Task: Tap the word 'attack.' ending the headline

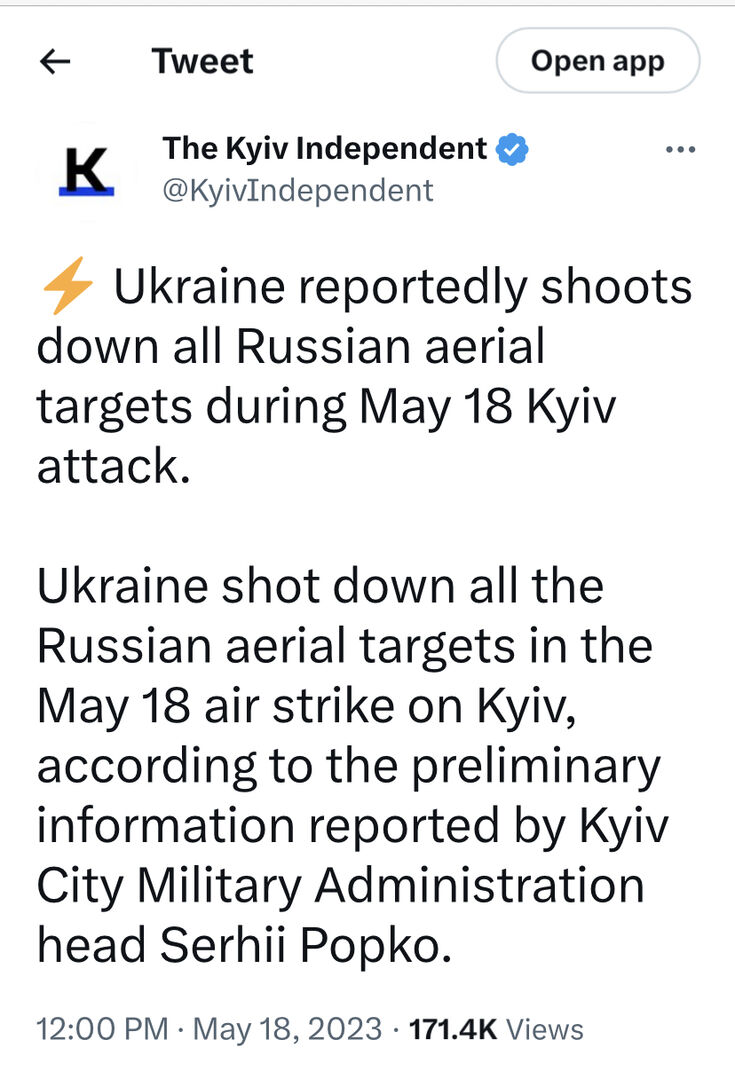Action: tap(114, 466)
